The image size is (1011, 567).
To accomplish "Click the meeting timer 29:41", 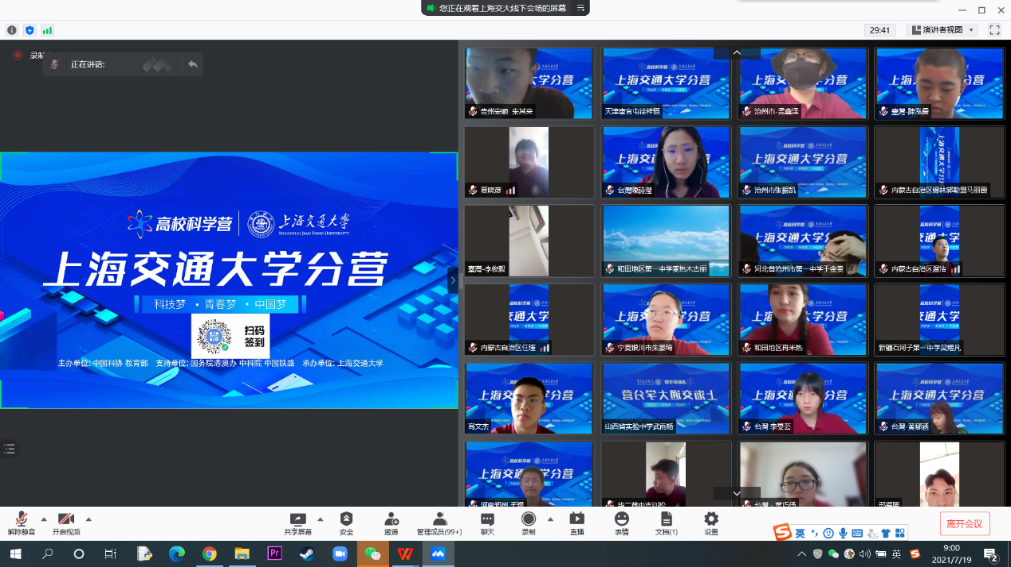I will coord(879,30).
